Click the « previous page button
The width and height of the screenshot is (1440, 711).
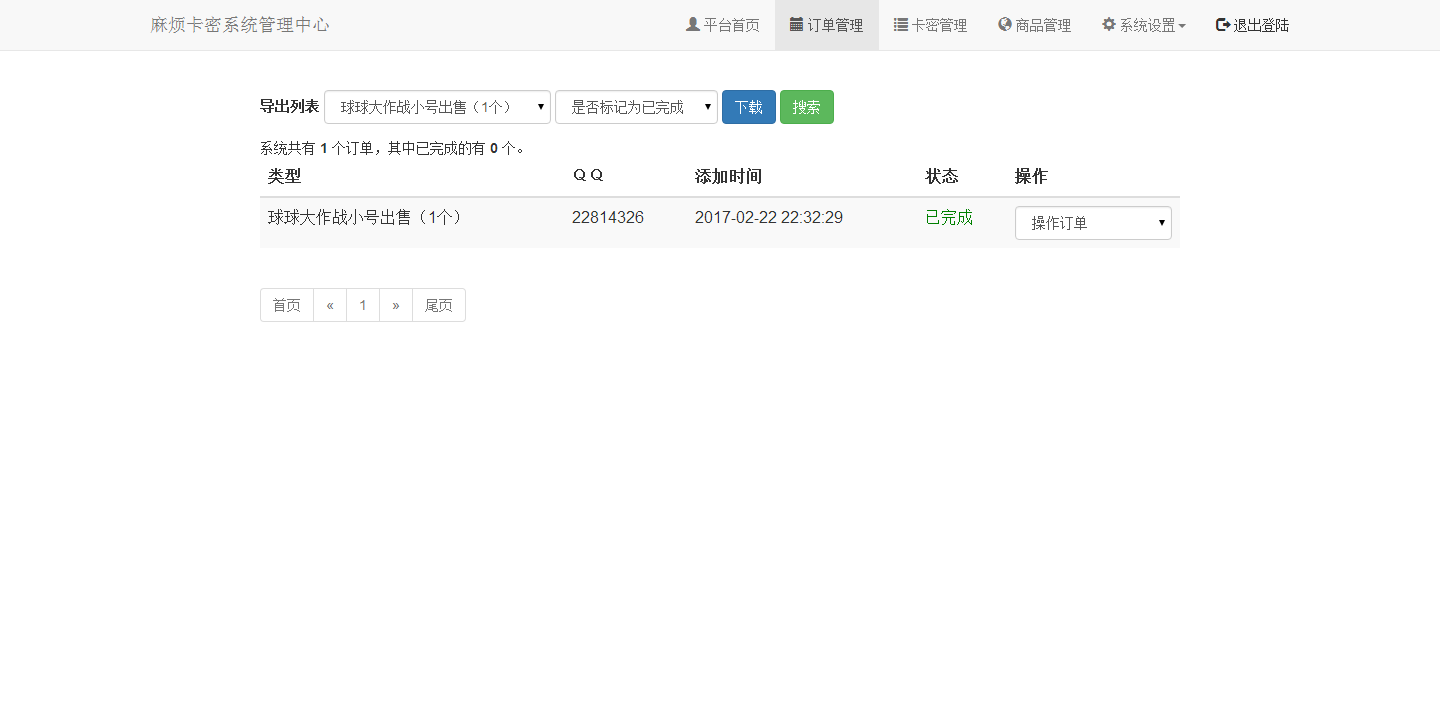pos(330,305)
